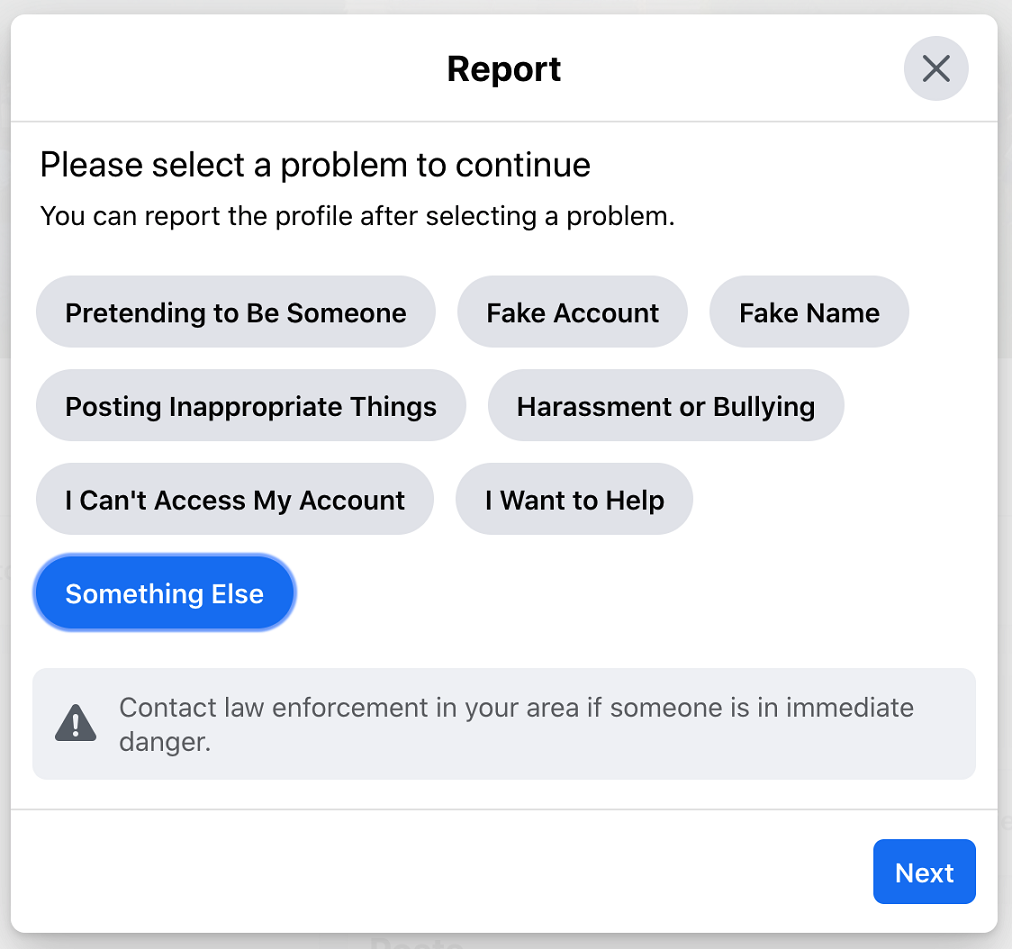Viewport: 1012px width, 949px height.
Task: Choose I Can't Access My Account
Action: coord(234,499)
